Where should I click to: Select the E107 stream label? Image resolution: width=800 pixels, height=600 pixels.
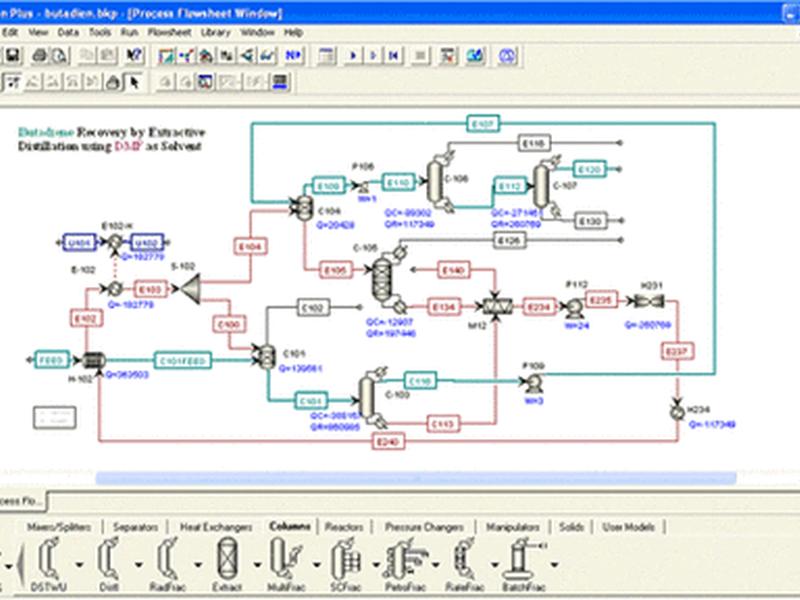(483, 123)
